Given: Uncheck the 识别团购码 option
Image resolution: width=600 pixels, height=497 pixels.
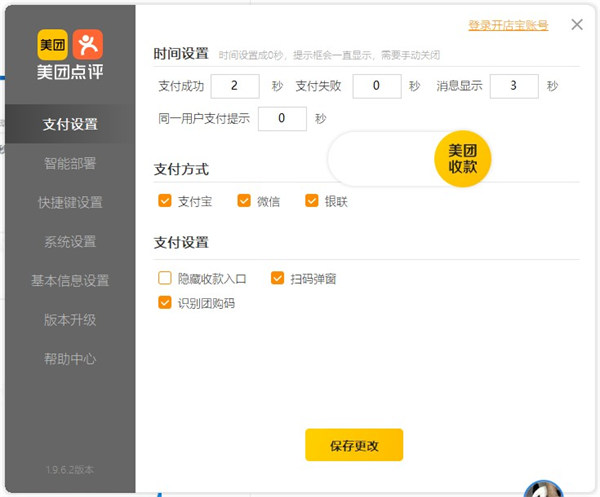Looking at the screenshot, I should coord(165,302).
